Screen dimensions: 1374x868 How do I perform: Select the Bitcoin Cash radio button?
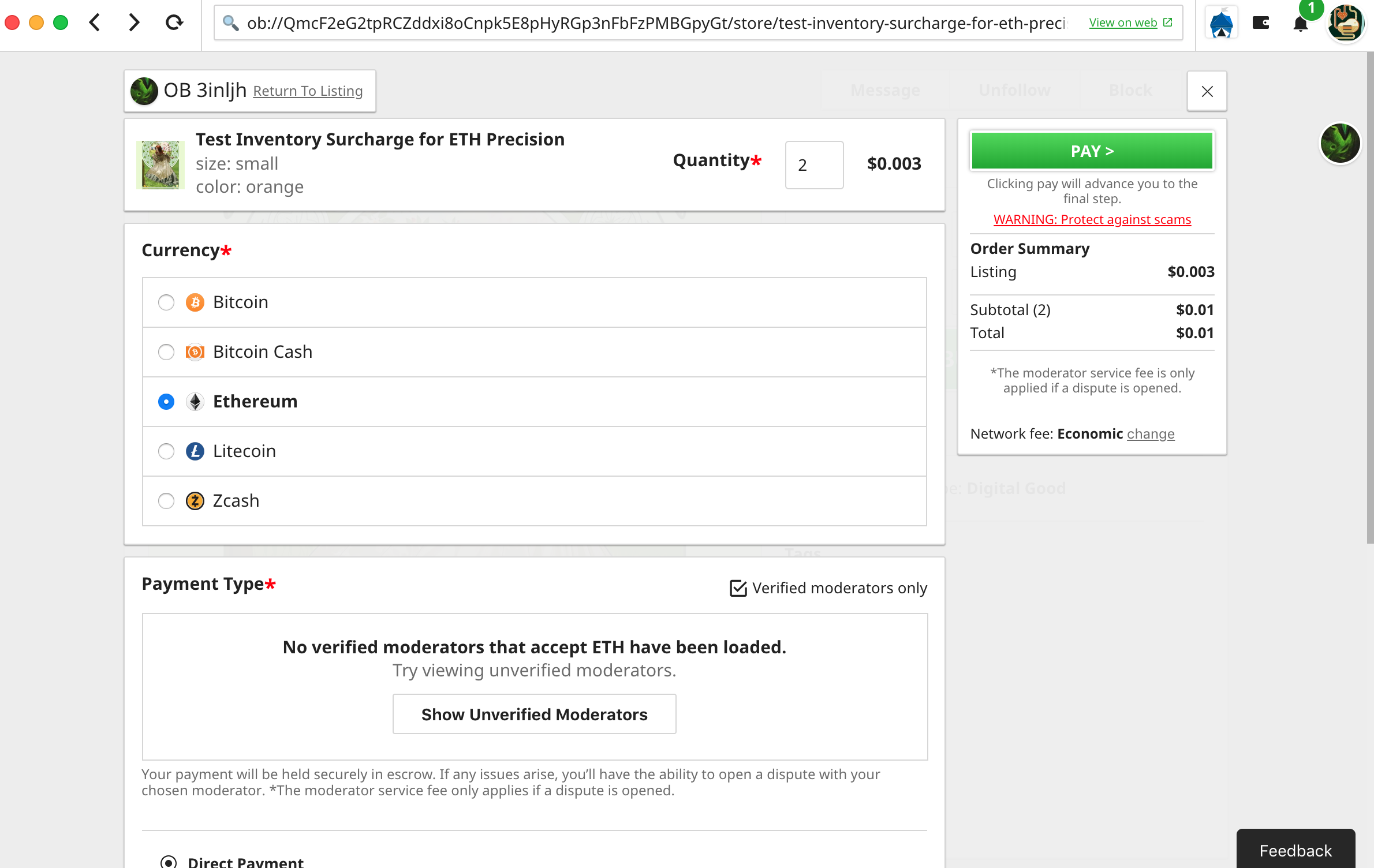coord(166,352)
